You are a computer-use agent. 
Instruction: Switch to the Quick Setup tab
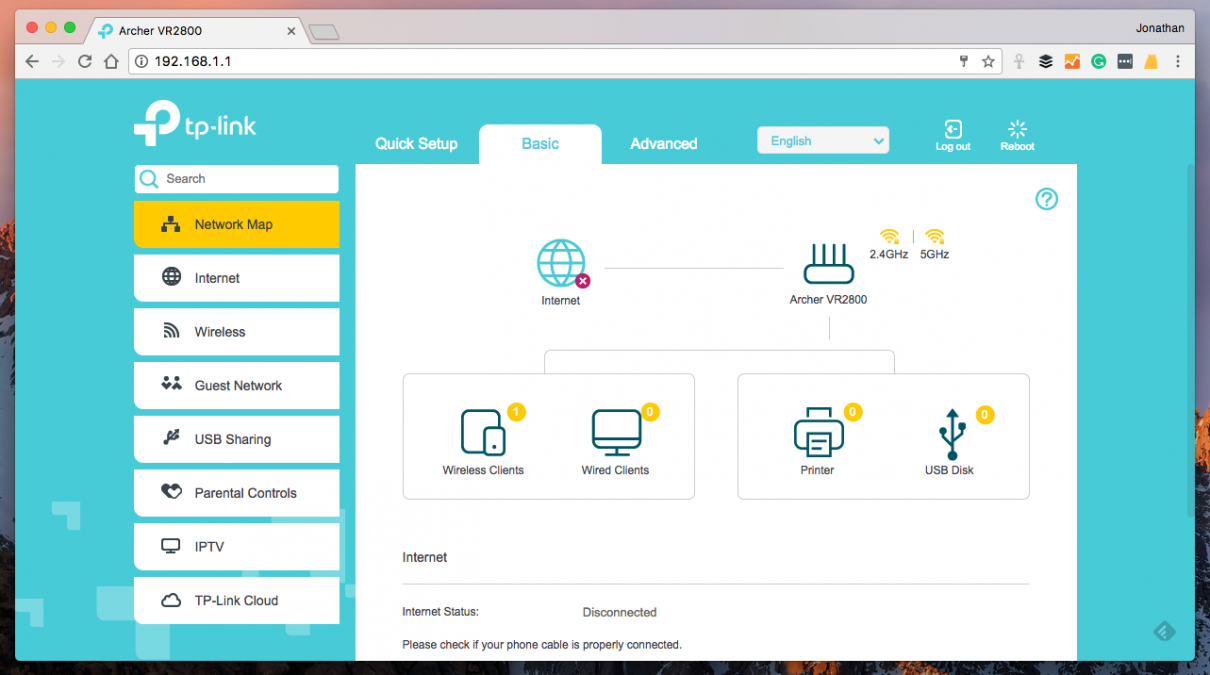tap(416, 144)
